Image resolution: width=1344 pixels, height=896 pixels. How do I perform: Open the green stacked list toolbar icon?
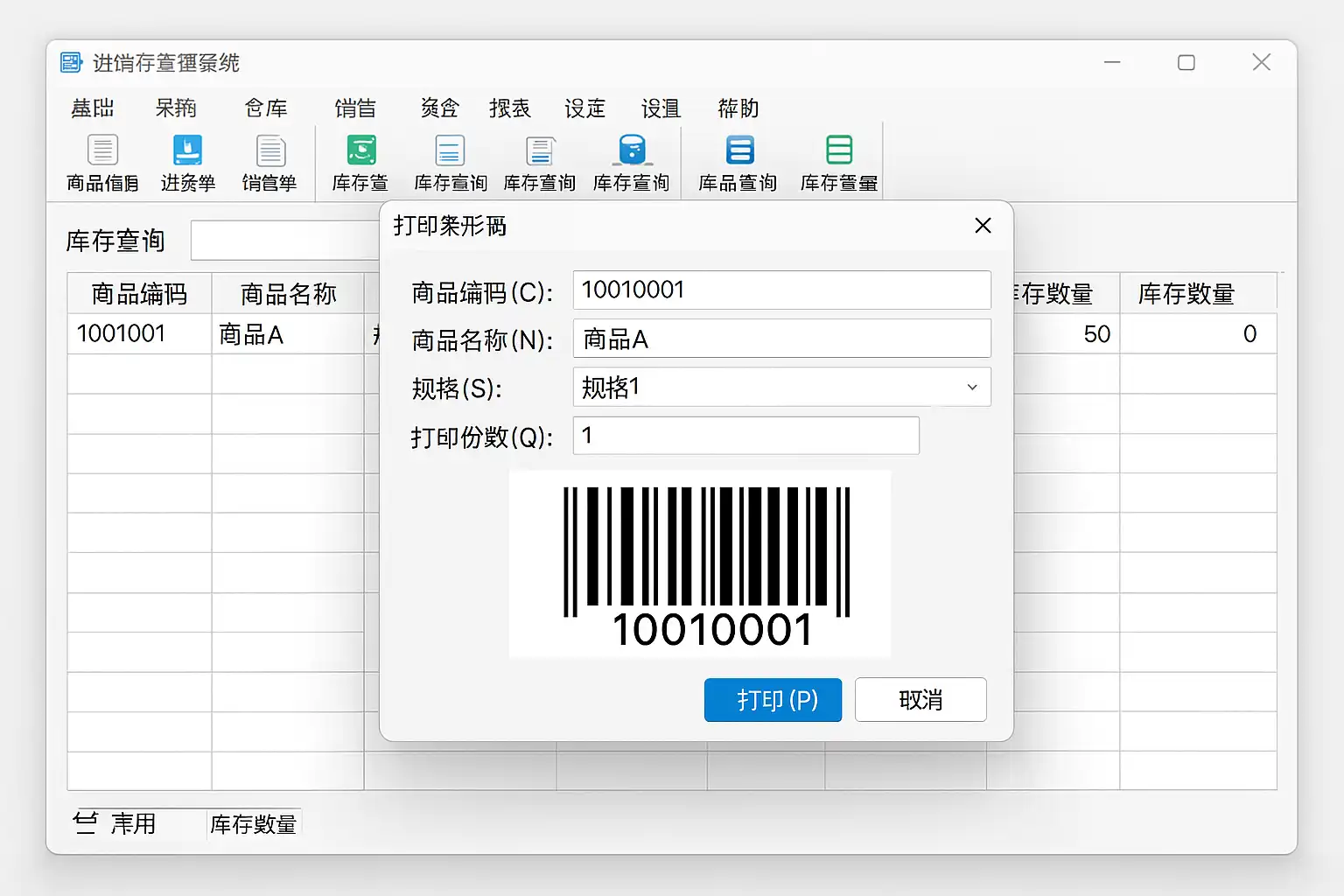point(838,150)
